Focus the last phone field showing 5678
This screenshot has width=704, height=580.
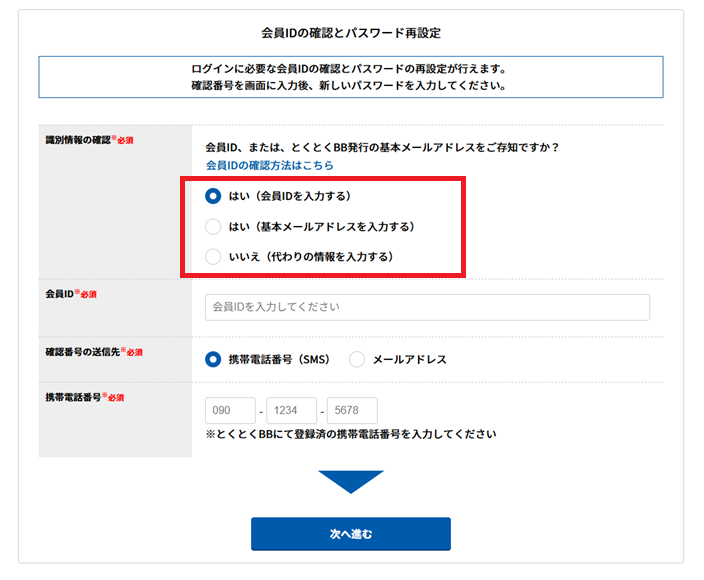coord(352,411)
